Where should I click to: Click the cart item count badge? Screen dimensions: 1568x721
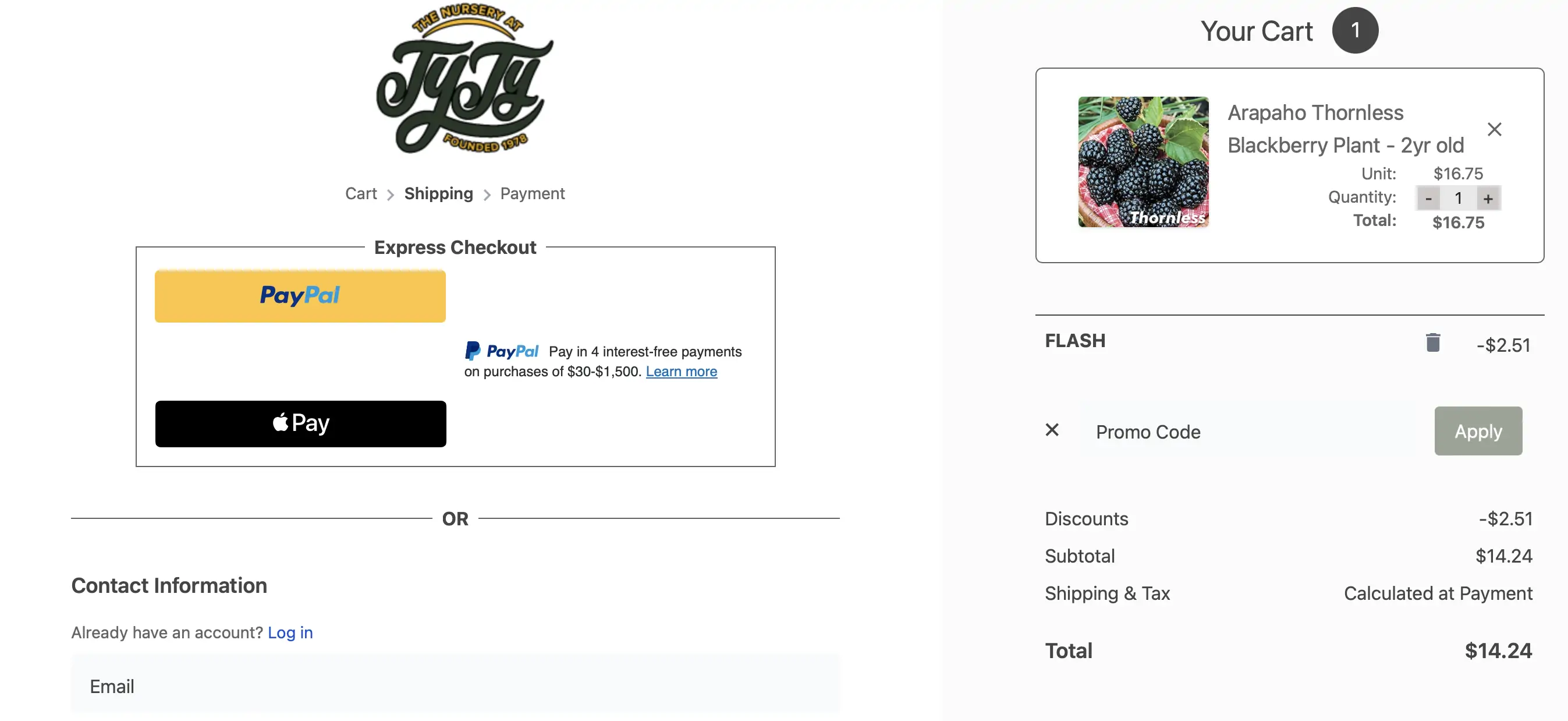click(x=1354, y=30)
